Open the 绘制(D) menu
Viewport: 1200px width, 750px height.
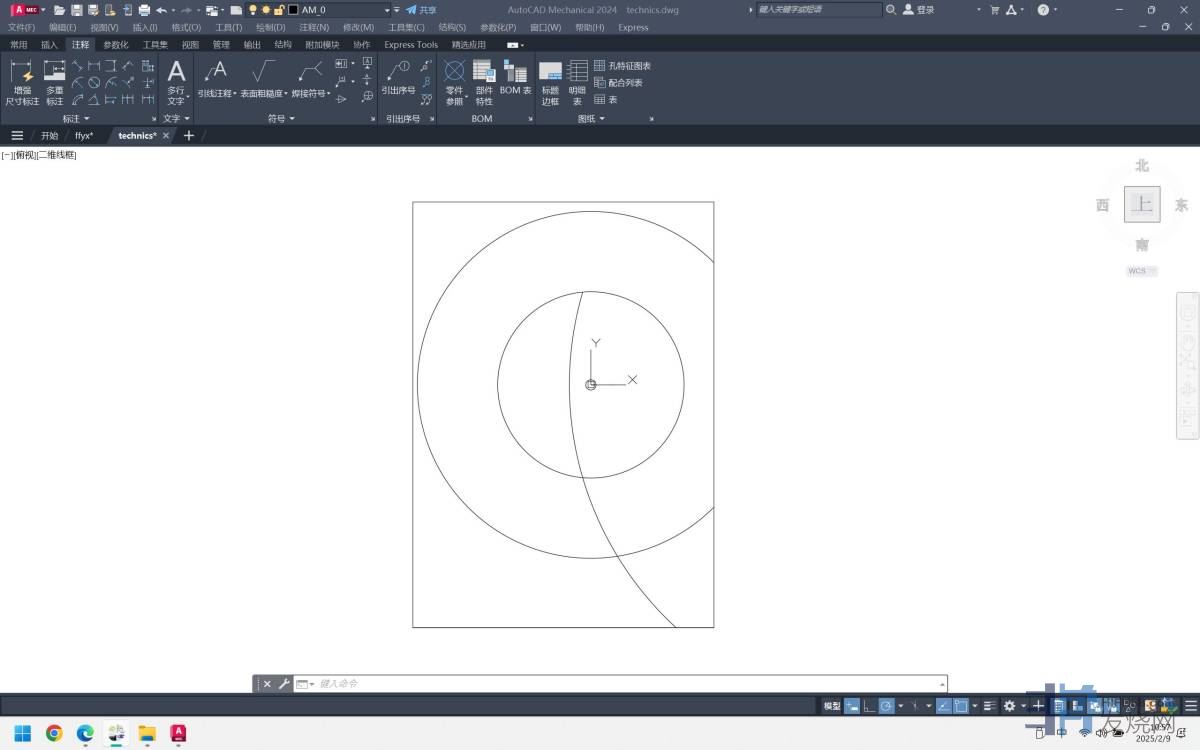tap(270, 28)
